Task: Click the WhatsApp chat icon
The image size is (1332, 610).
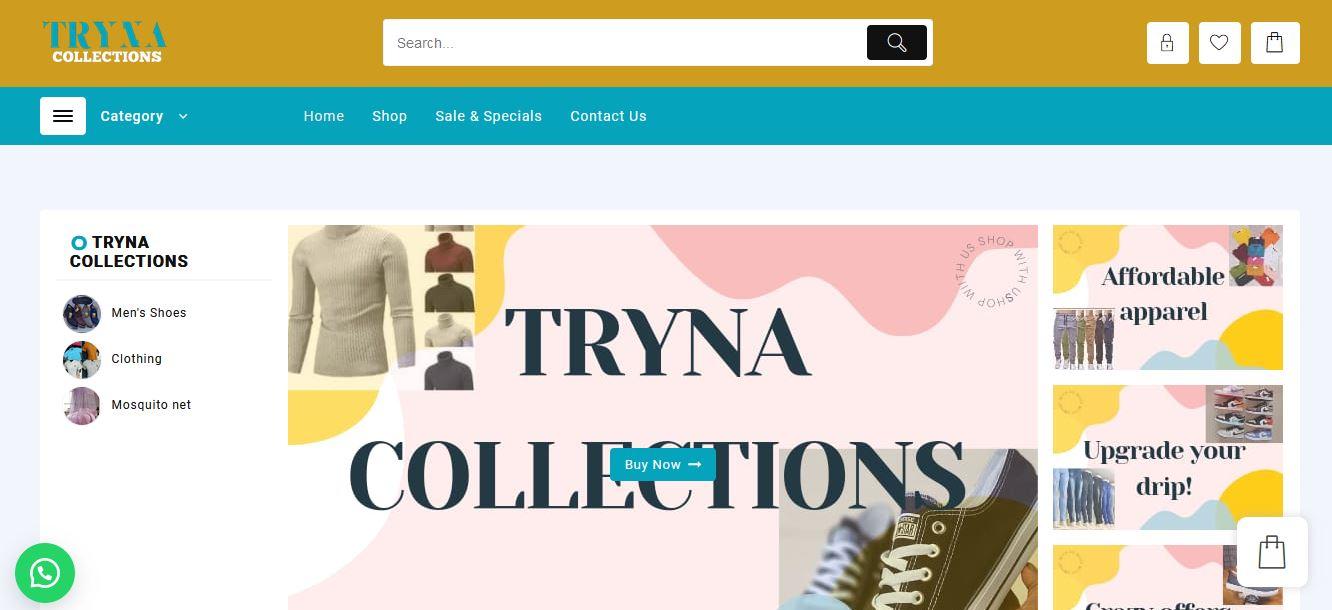Action: click(x=45, y=573)
